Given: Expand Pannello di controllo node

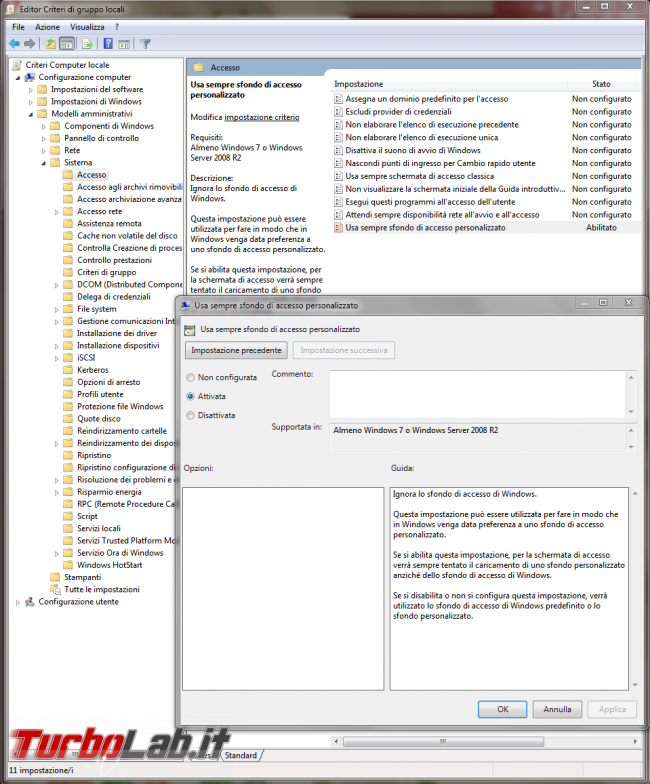Looking at the screenshot, I should click(44, 138).
